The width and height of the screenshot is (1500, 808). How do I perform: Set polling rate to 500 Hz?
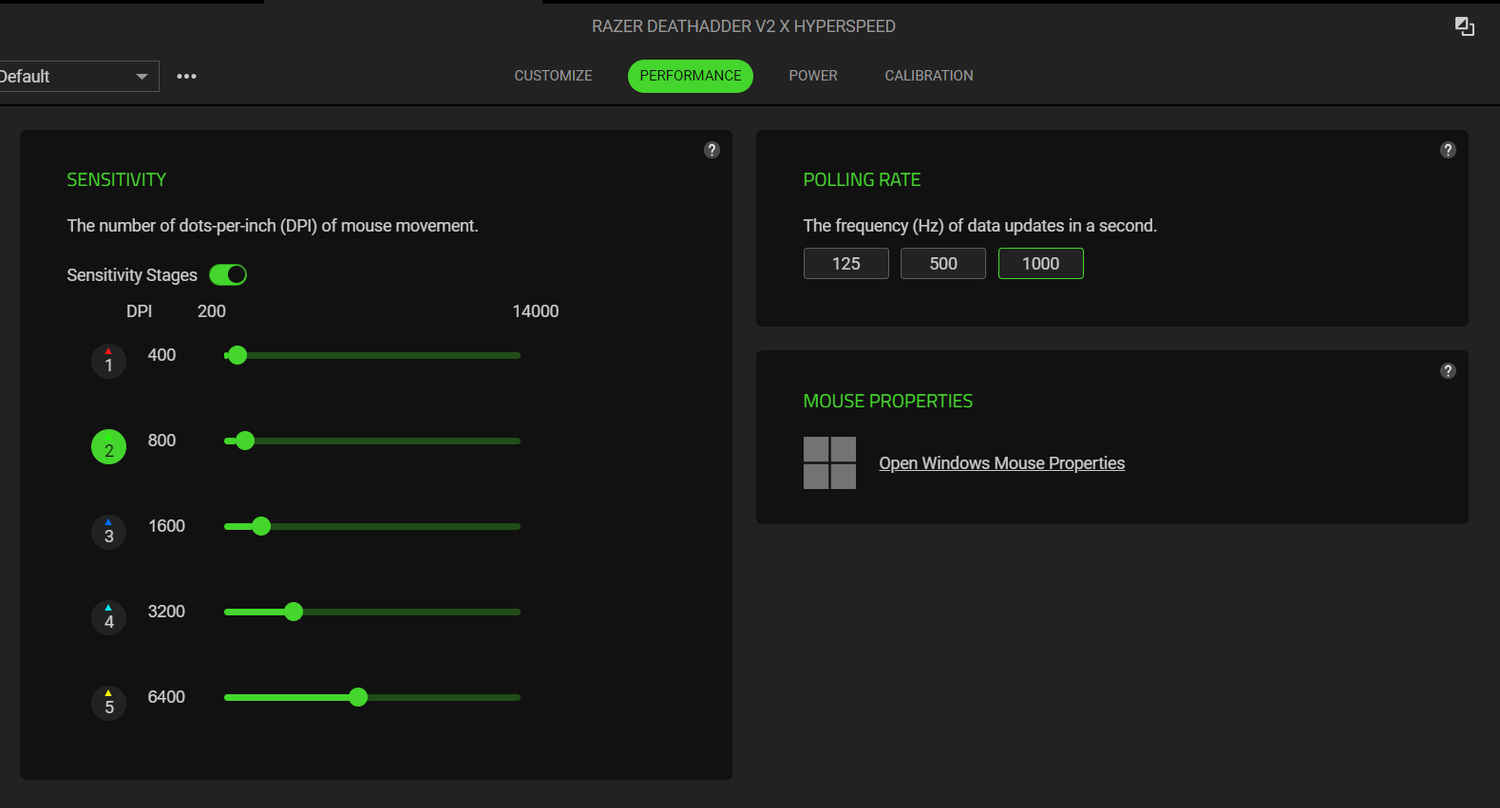pos(943,264)
